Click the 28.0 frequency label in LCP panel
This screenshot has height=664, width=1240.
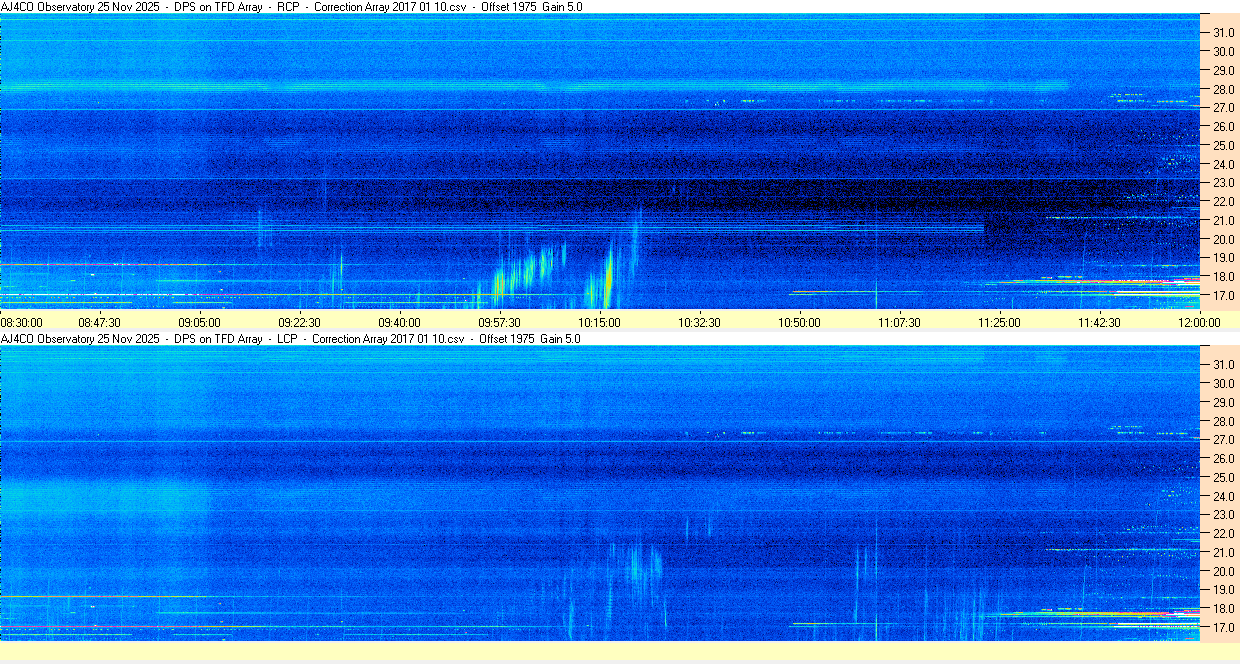click(x=1223, y=421)
